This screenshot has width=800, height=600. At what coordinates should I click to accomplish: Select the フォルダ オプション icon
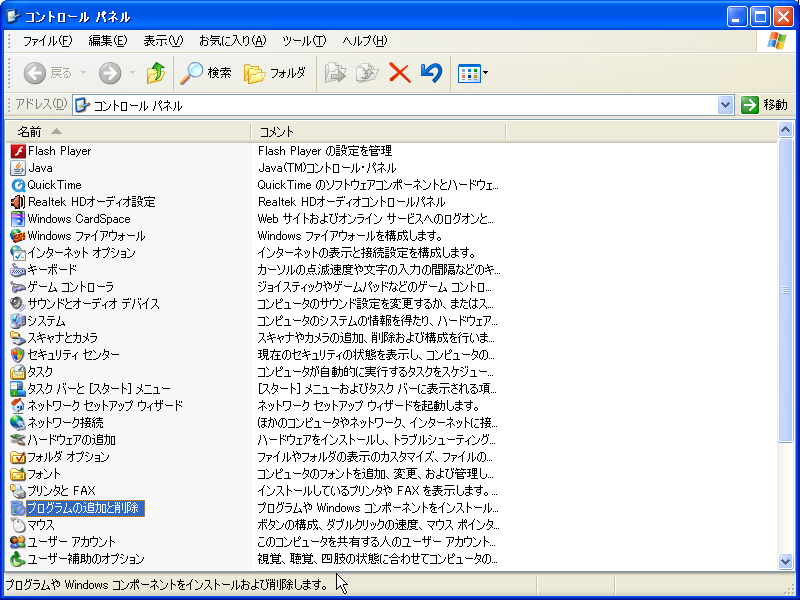pyautogui.click(x=18, y=457)
